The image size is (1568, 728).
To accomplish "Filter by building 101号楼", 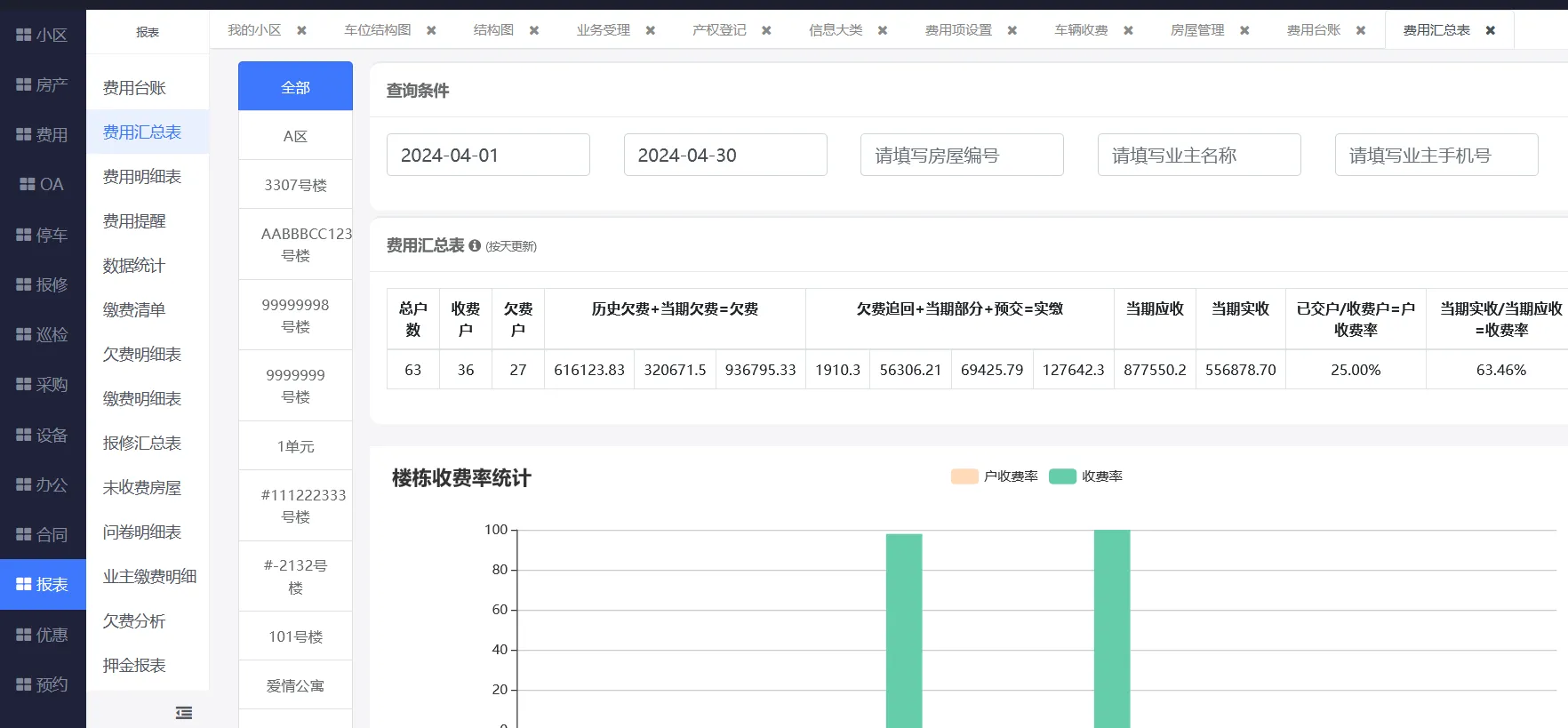I will 295,636.
